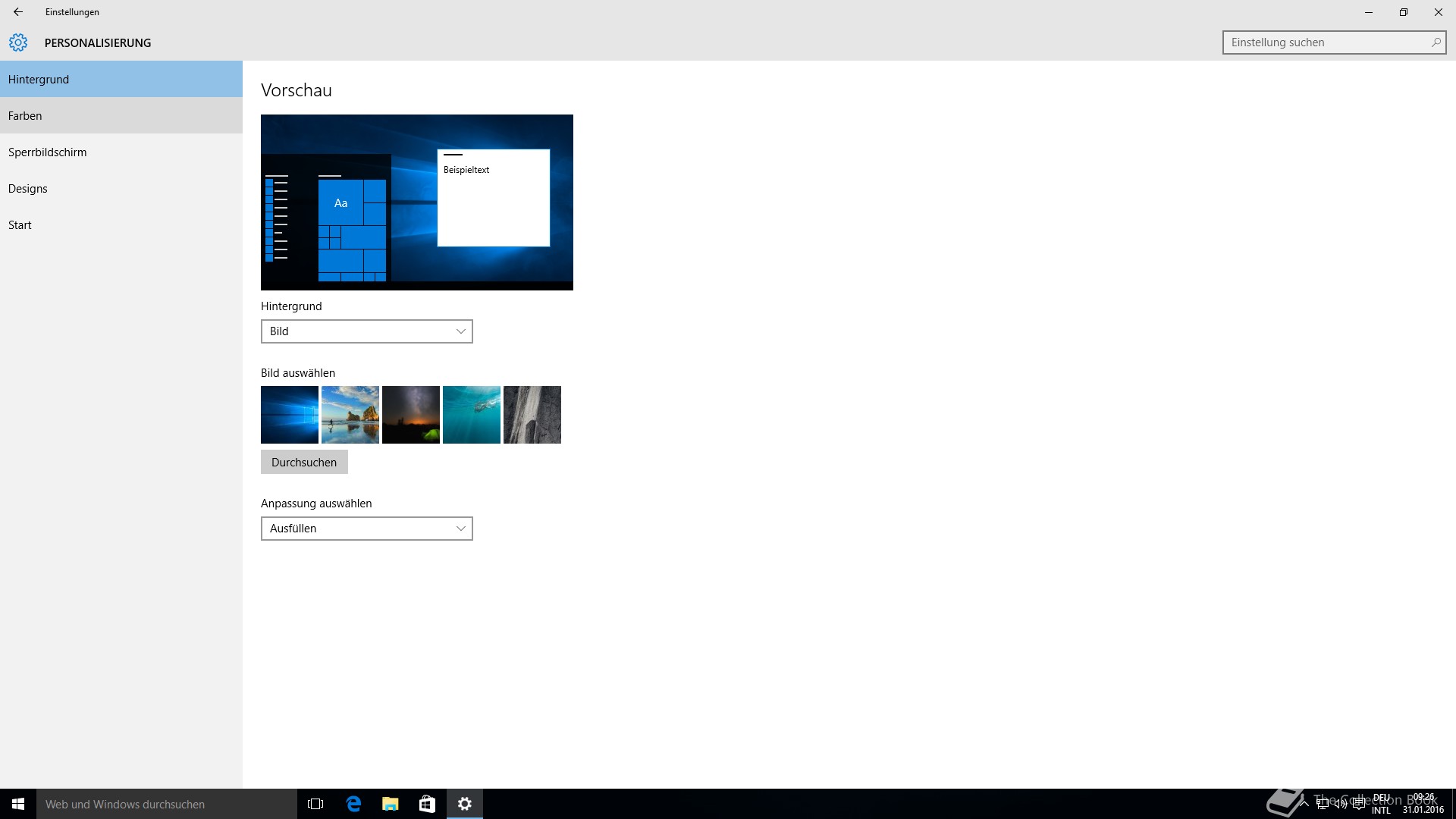Restore down the Einstellungen window
The width and height of the screenshot is (1456, 819).
click(x=1404, y=12)
